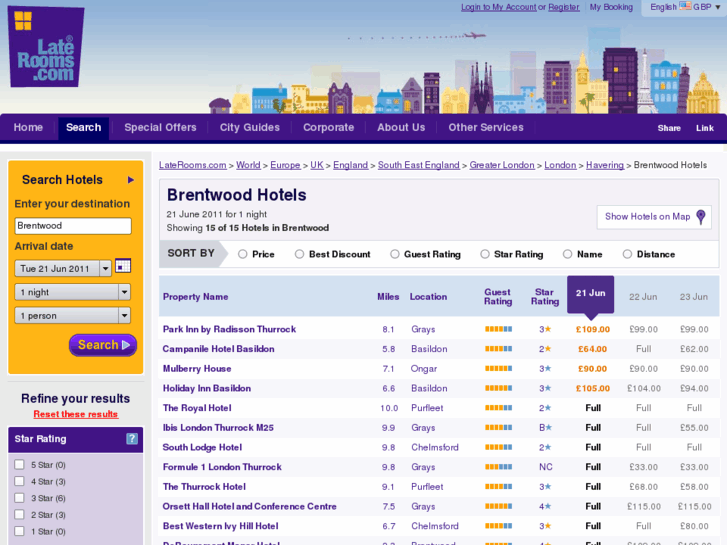
Task: Click the purple Search button
Action: 103,345
